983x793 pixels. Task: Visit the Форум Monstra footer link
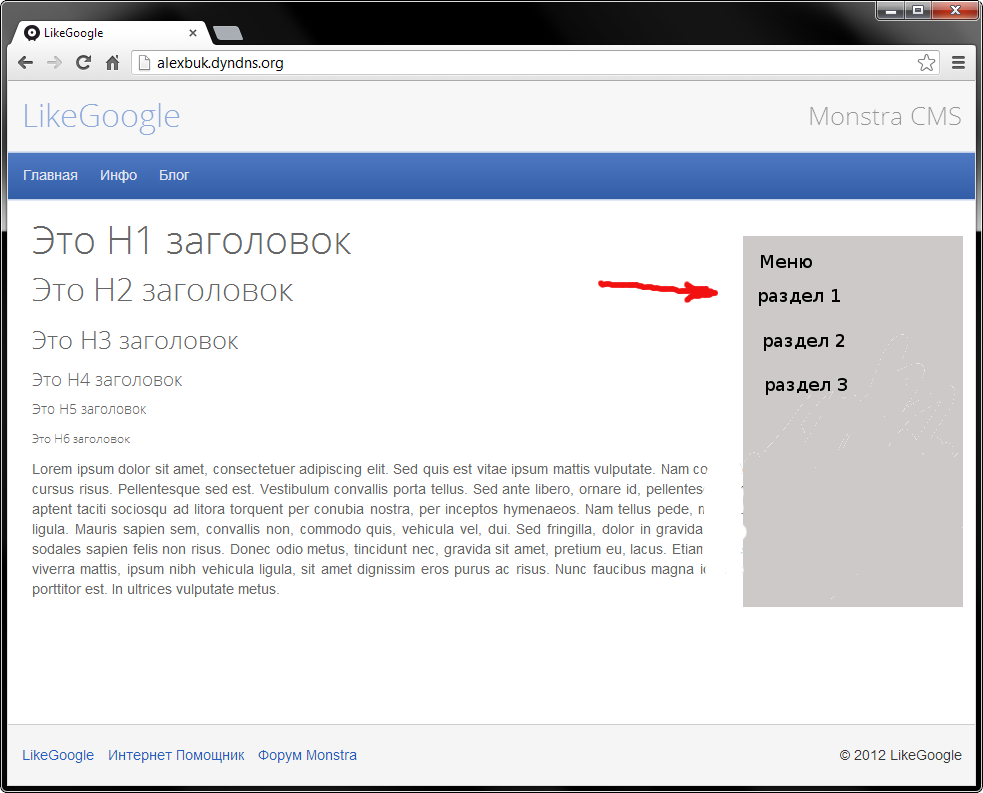[307, 756]
